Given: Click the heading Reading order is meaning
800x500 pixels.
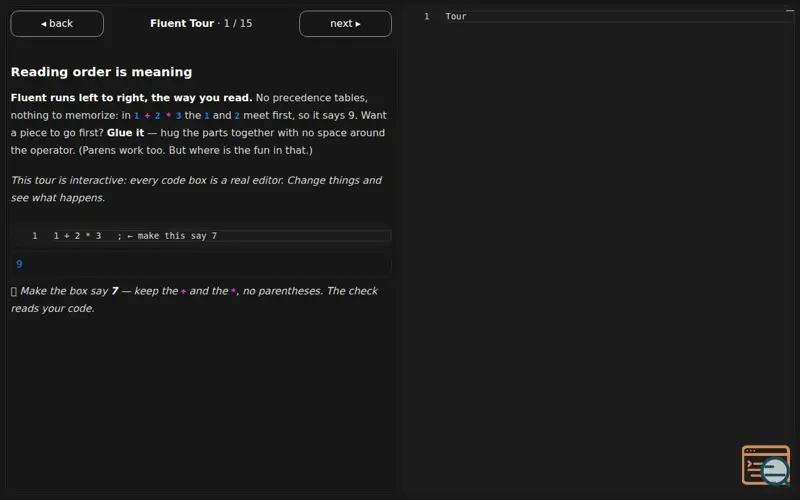Looking at the screenshot, I should [x=102, y=72].
